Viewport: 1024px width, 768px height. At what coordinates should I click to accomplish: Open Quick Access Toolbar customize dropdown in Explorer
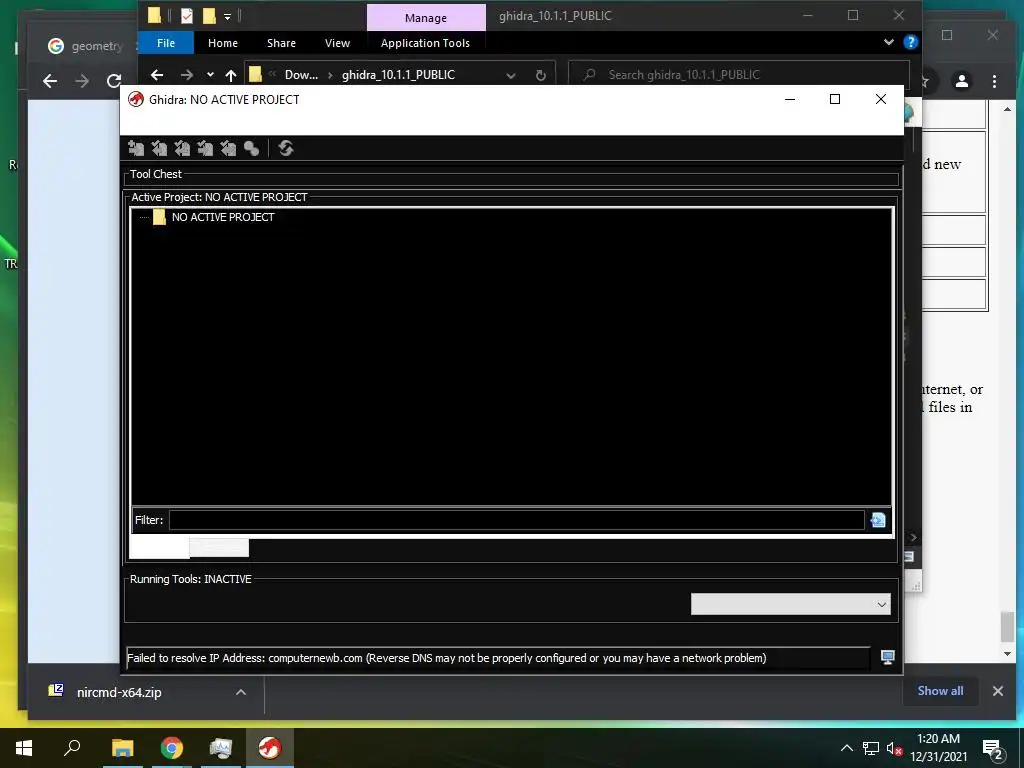pyautogui.click(x=227, y=16)
